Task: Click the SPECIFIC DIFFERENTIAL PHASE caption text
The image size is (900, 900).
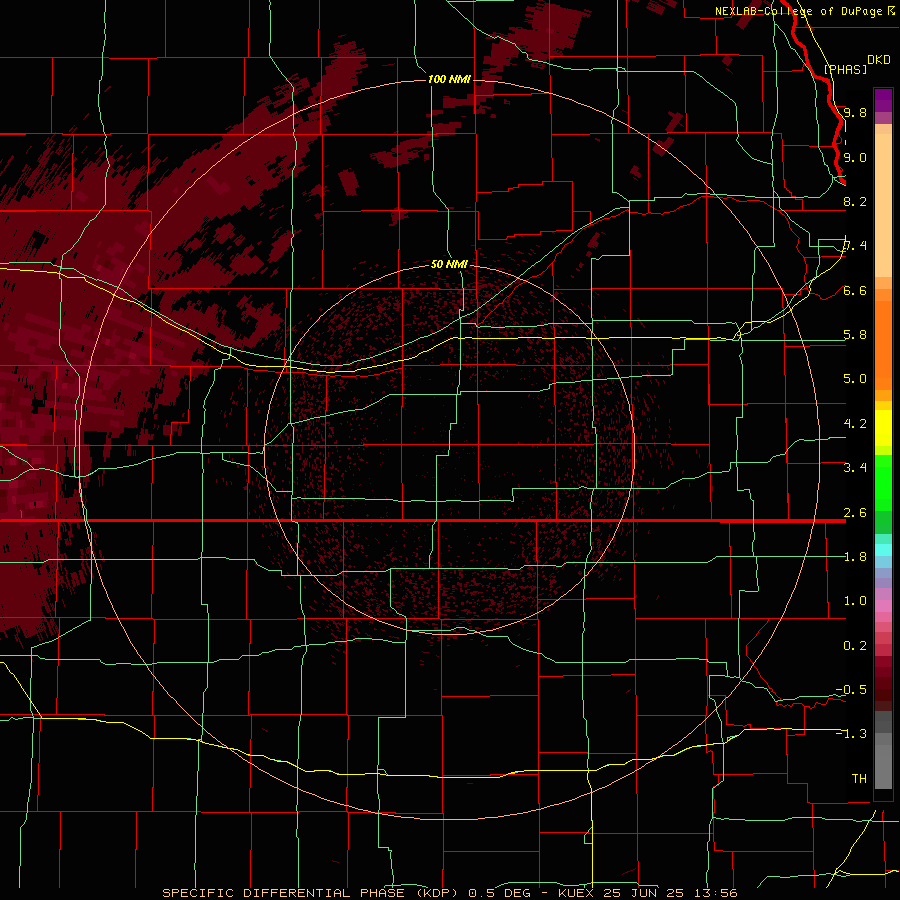Action: 283,893
